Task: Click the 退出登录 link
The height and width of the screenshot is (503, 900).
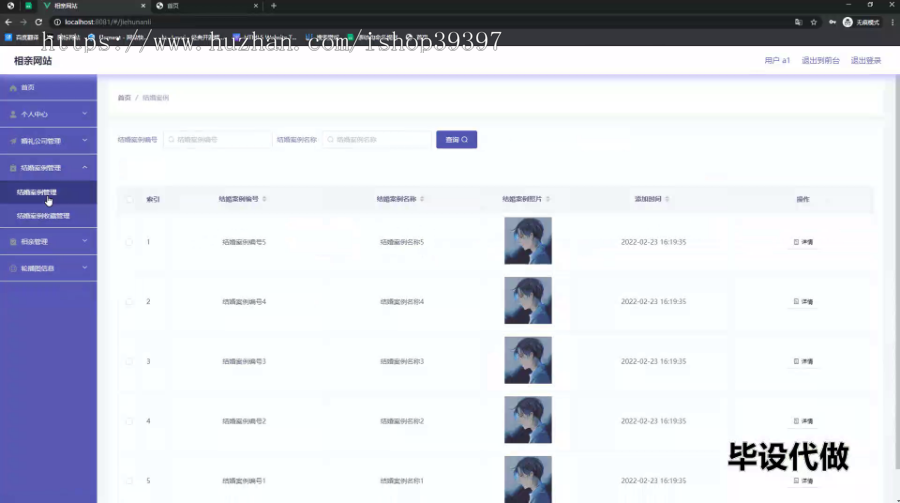Action: tap(866, 60)
